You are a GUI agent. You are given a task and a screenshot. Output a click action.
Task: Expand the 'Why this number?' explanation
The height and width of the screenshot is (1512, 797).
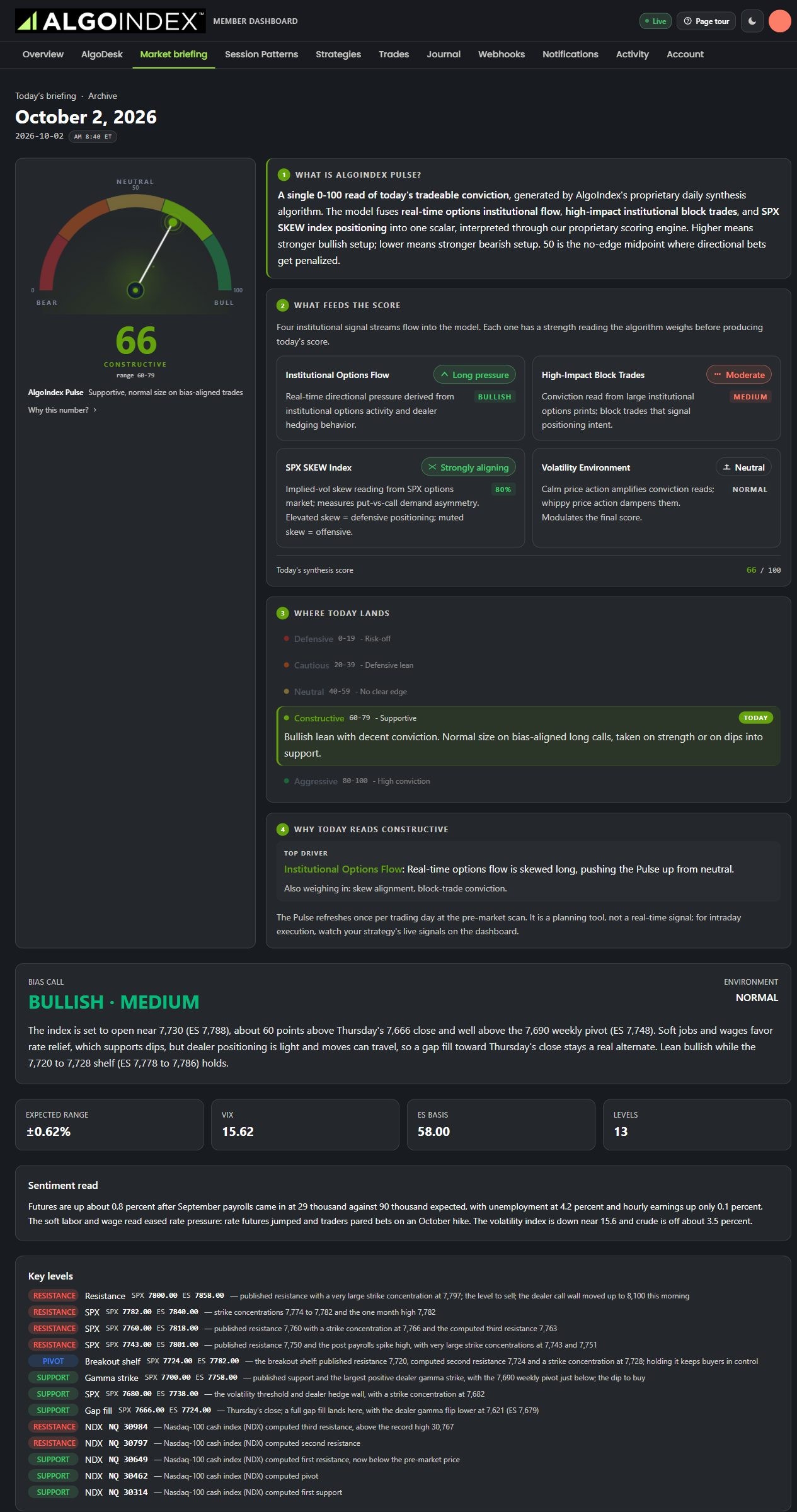click(62, 410)
